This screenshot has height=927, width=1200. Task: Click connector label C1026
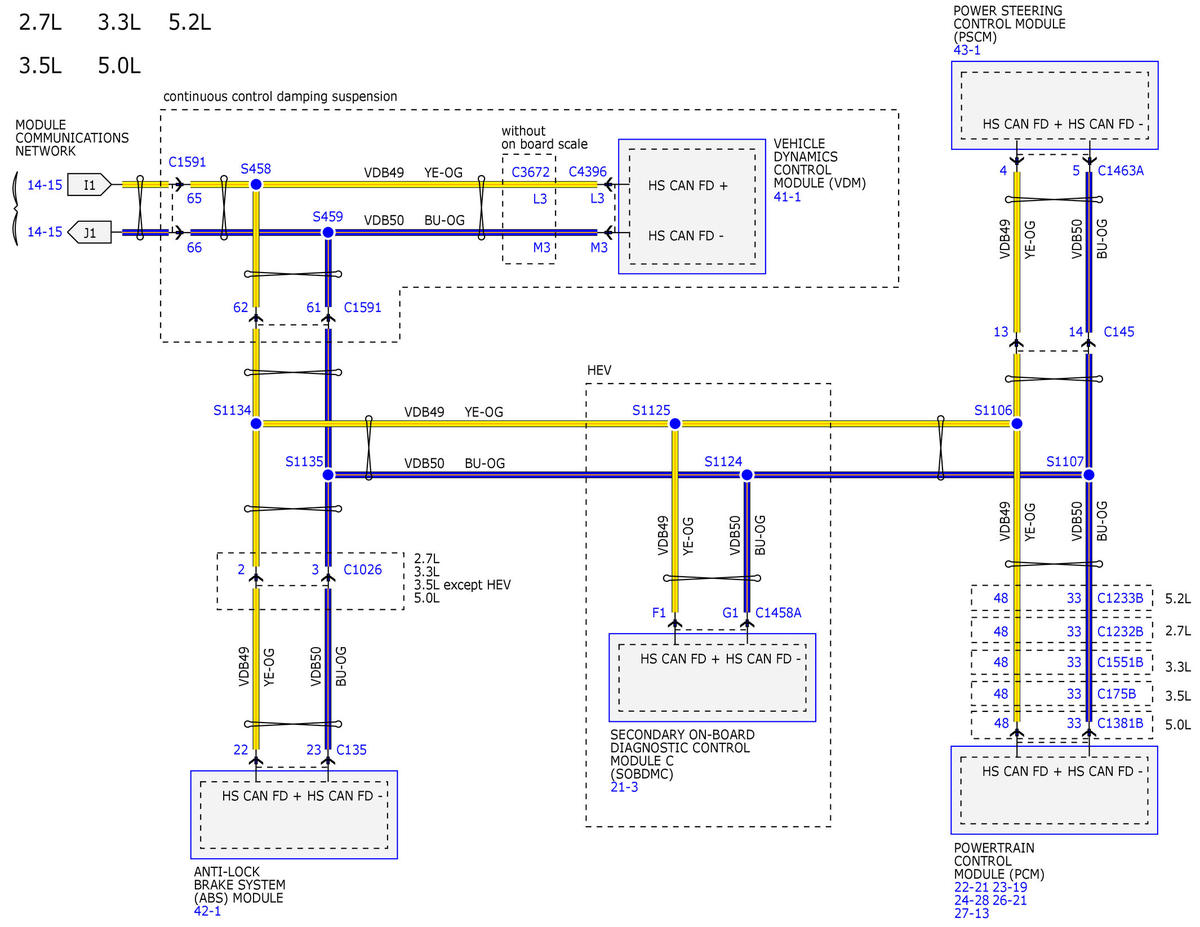362,569
